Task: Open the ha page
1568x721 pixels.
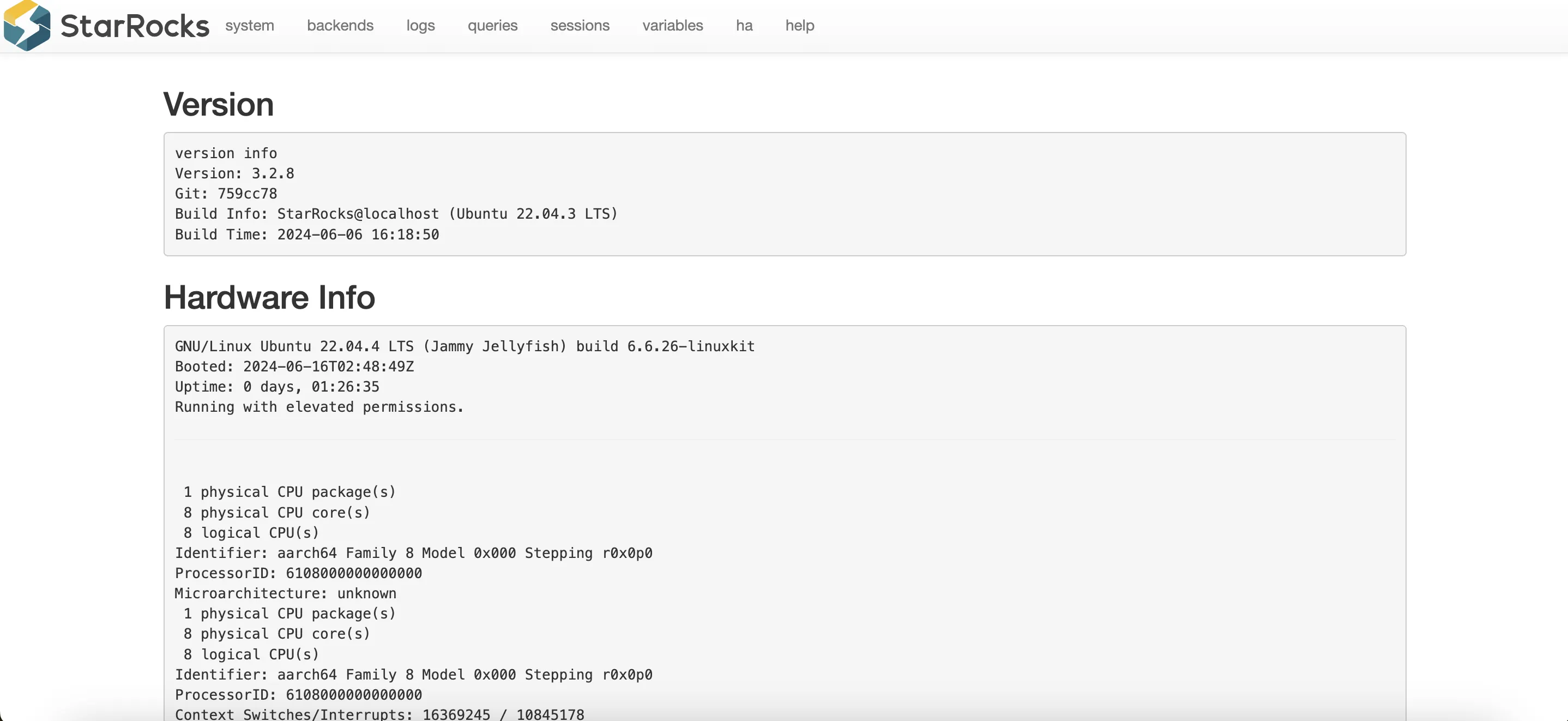Action: (744, 26)
